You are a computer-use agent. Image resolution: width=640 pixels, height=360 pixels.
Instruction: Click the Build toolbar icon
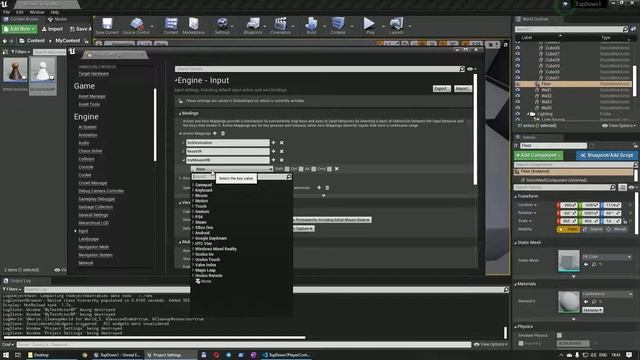(311, 25)
